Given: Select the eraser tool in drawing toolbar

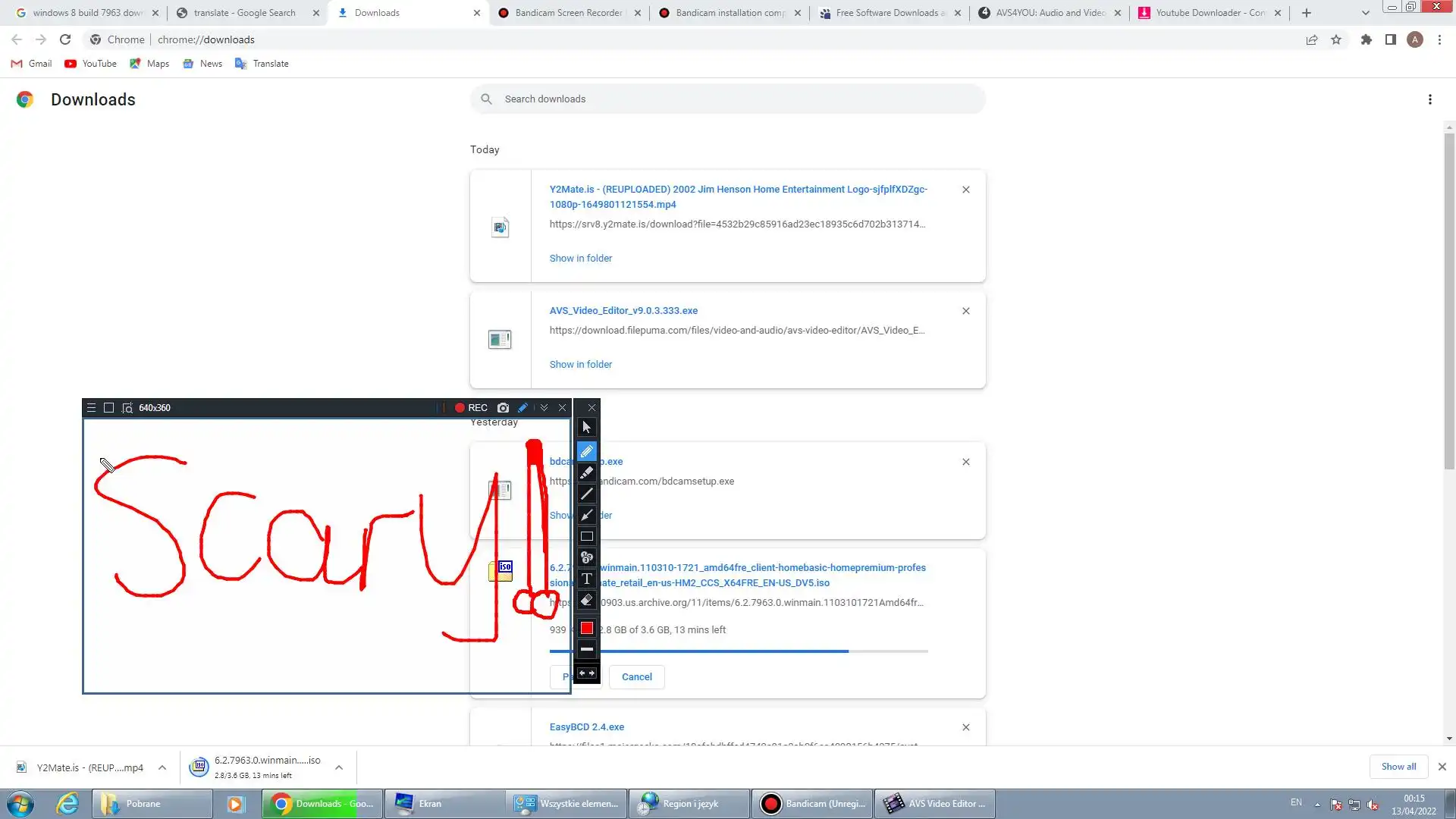Looking at the screenshot, I should pos(586,600).
